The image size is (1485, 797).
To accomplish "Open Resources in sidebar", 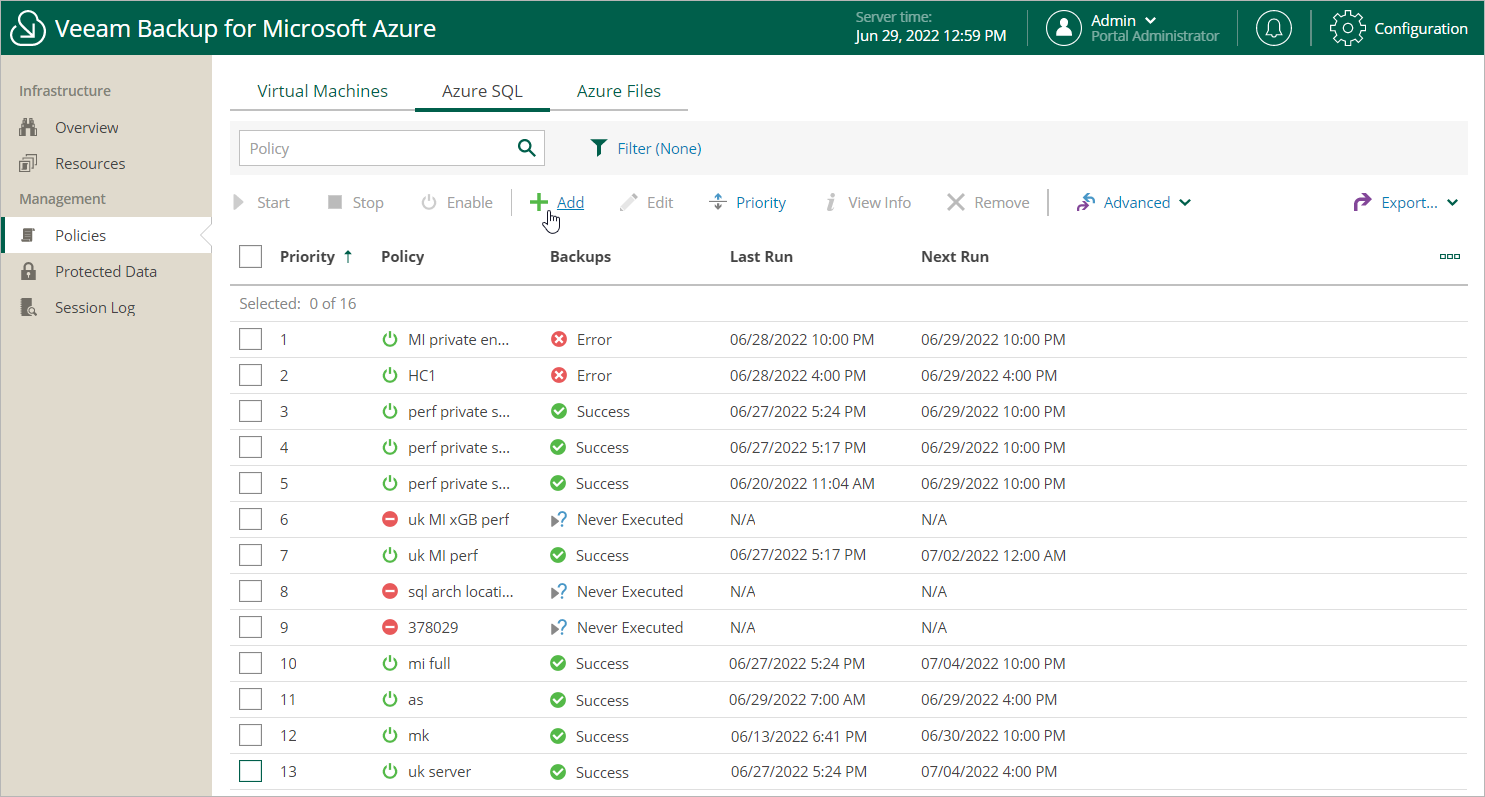I will pos(90,163).
